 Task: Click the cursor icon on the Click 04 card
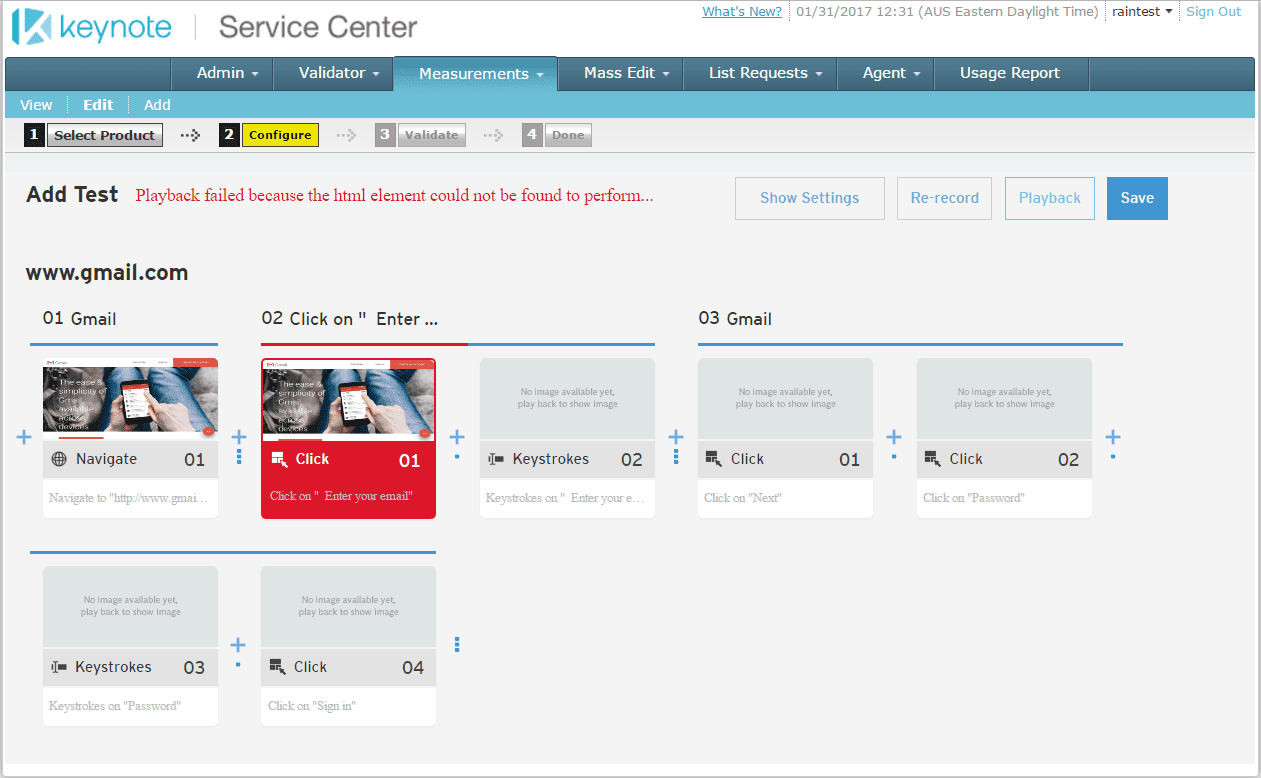[x=277, y=667]
